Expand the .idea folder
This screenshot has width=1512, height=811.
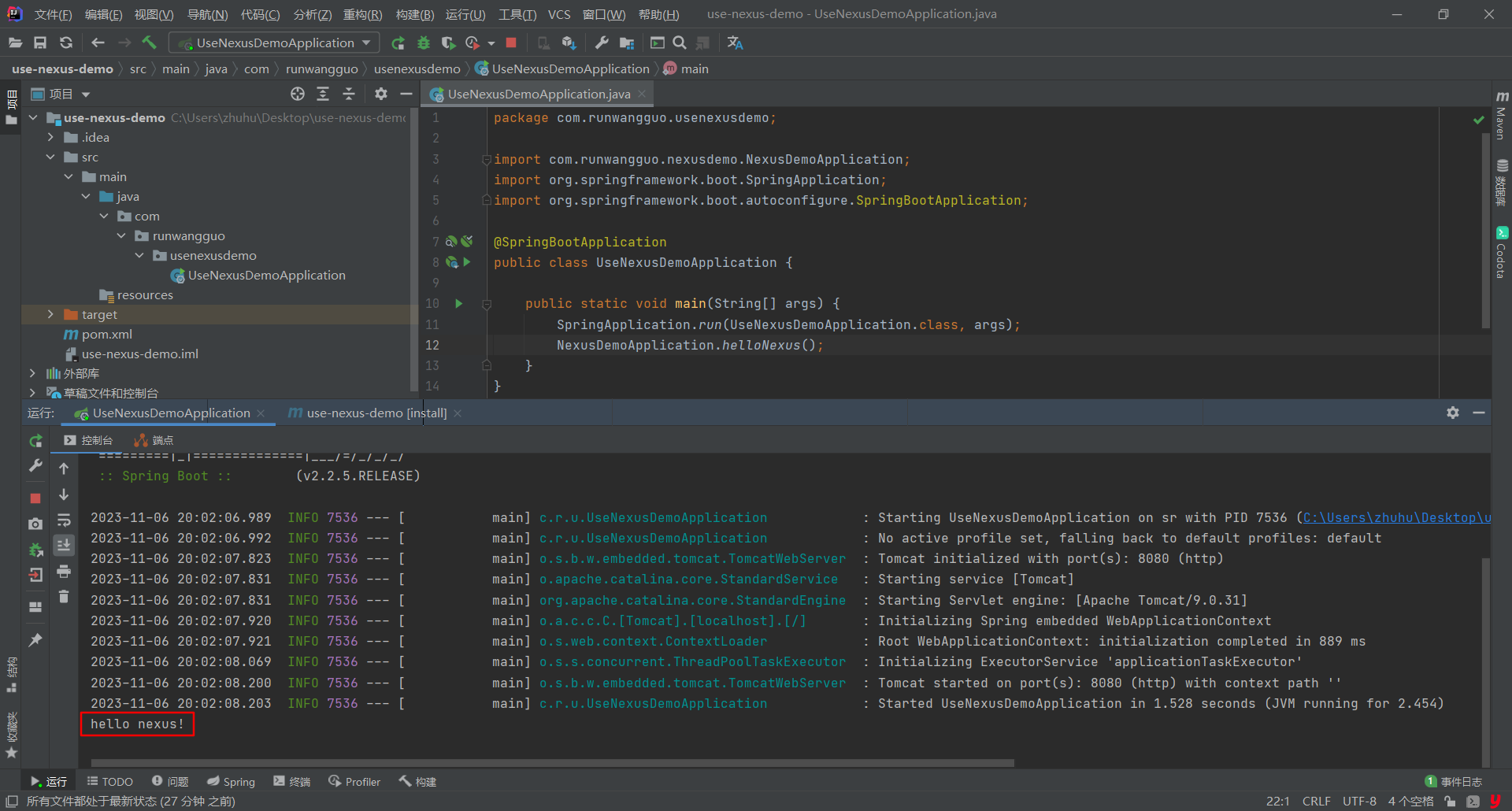[x=51, y=137]
